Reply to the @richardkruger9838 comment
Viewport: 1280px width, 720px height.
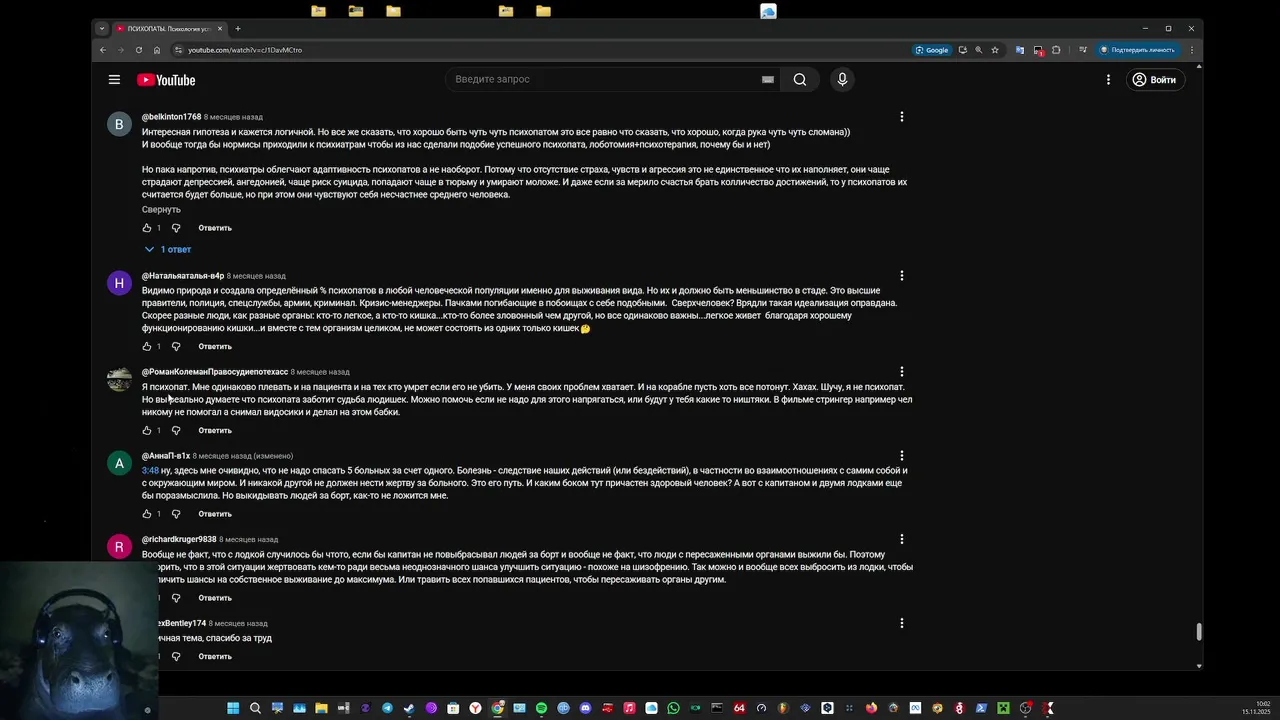(x=215, y=598)
